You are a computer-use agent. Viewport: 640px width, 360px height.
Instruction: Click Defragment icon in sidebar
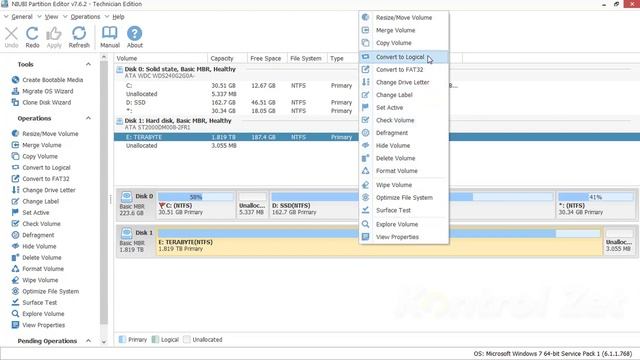click(16, 235)
